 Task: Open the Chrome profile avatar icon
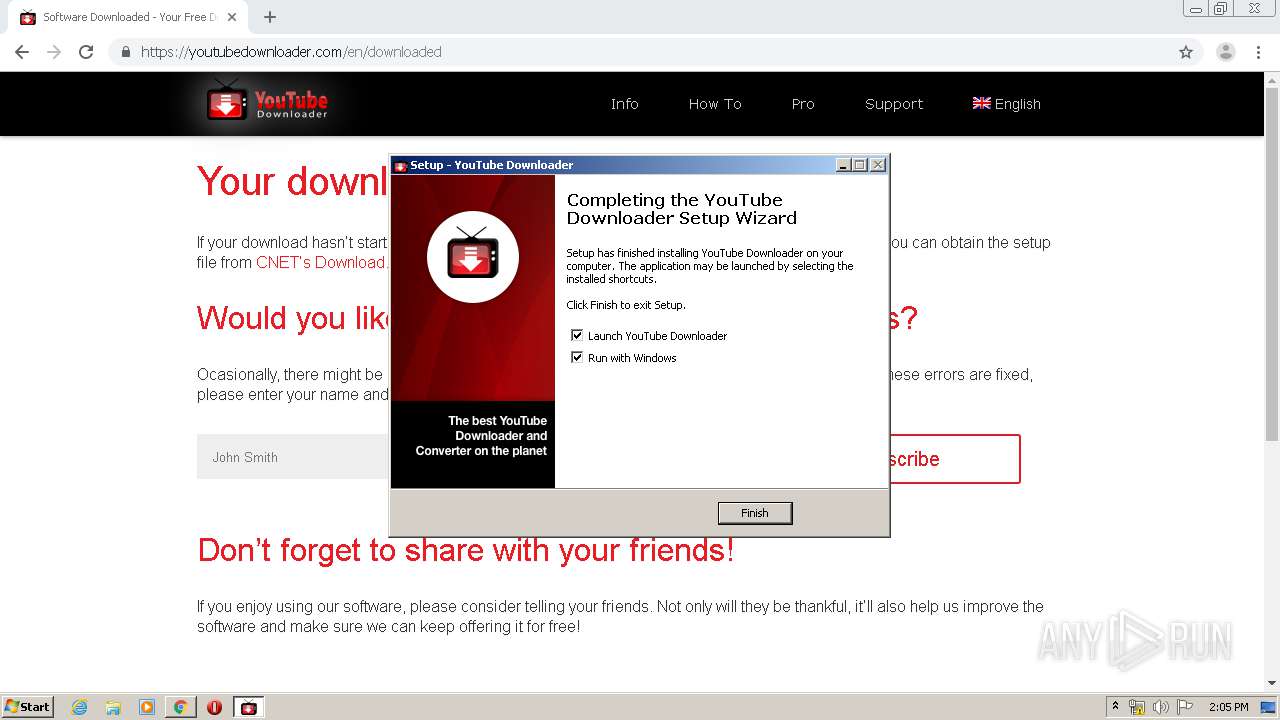click(1226, 52)
